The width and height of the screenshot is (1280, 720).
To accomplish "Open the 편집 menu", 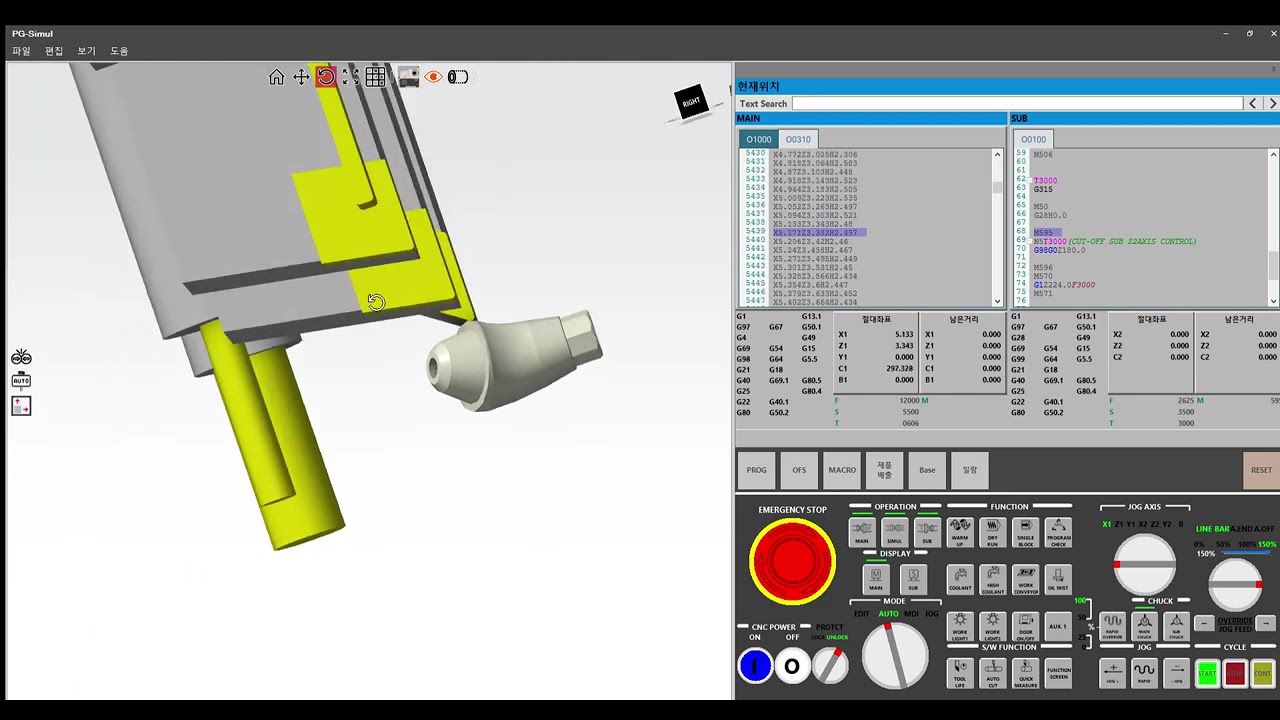I will (x=54, y=51).
